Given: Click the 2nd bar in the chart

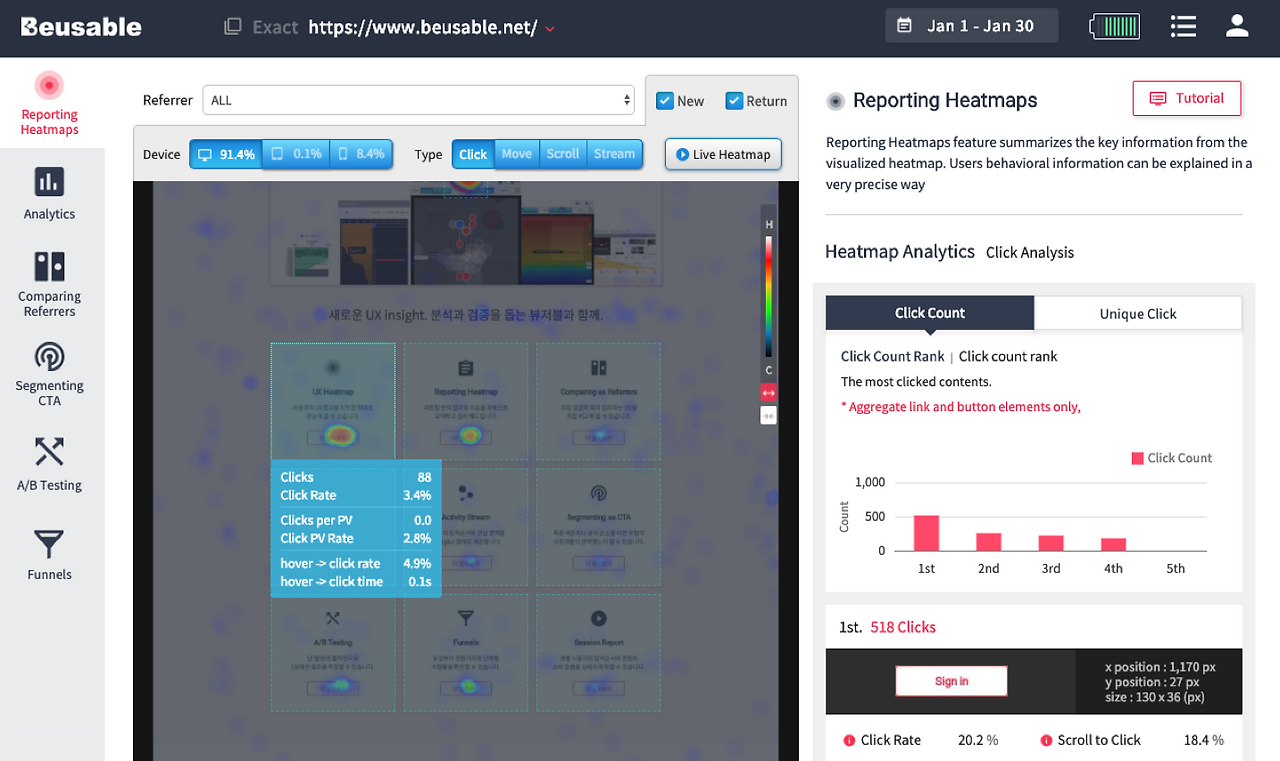Looking at the screenshot, I should tap(989, 542).
